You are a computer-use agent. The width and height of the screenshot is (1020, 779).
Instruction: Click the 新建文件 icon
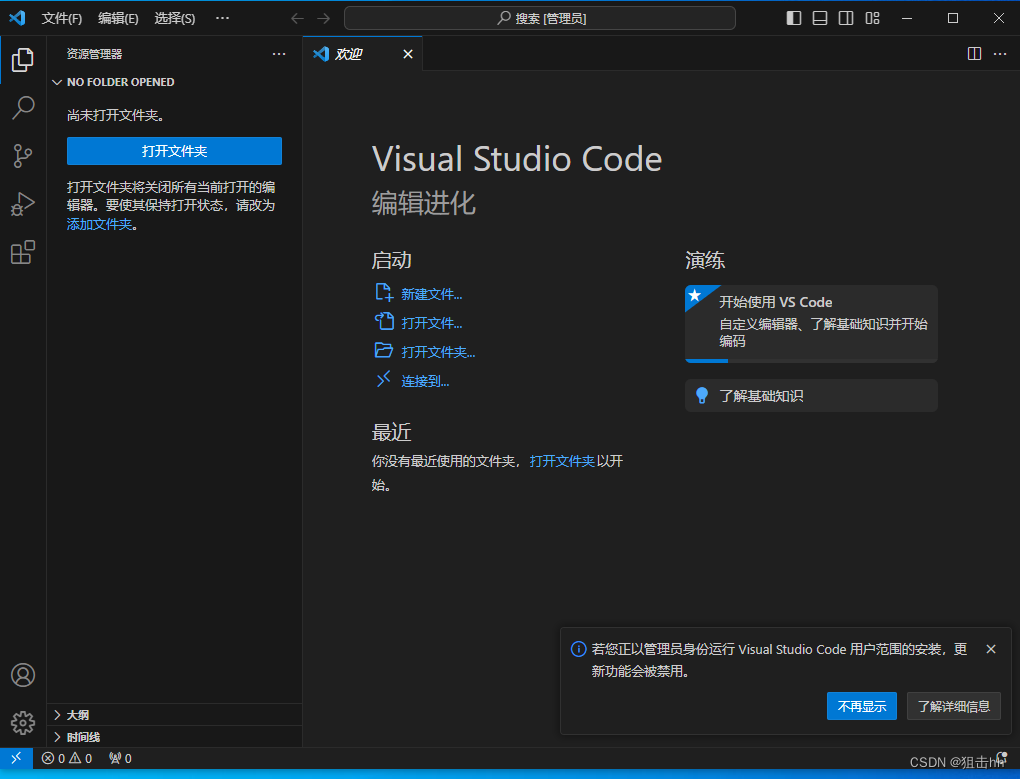pos(384,293)
